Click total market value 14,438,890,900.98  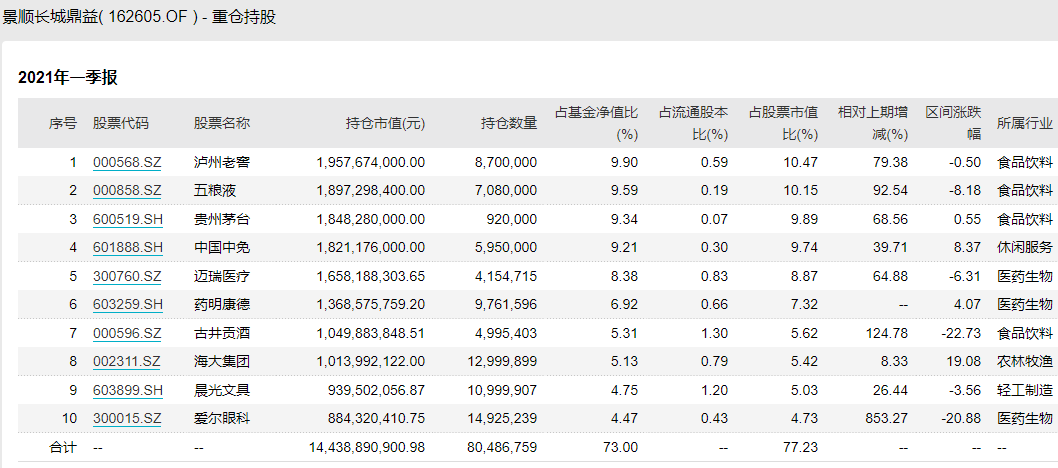click(x=367, y=447)
